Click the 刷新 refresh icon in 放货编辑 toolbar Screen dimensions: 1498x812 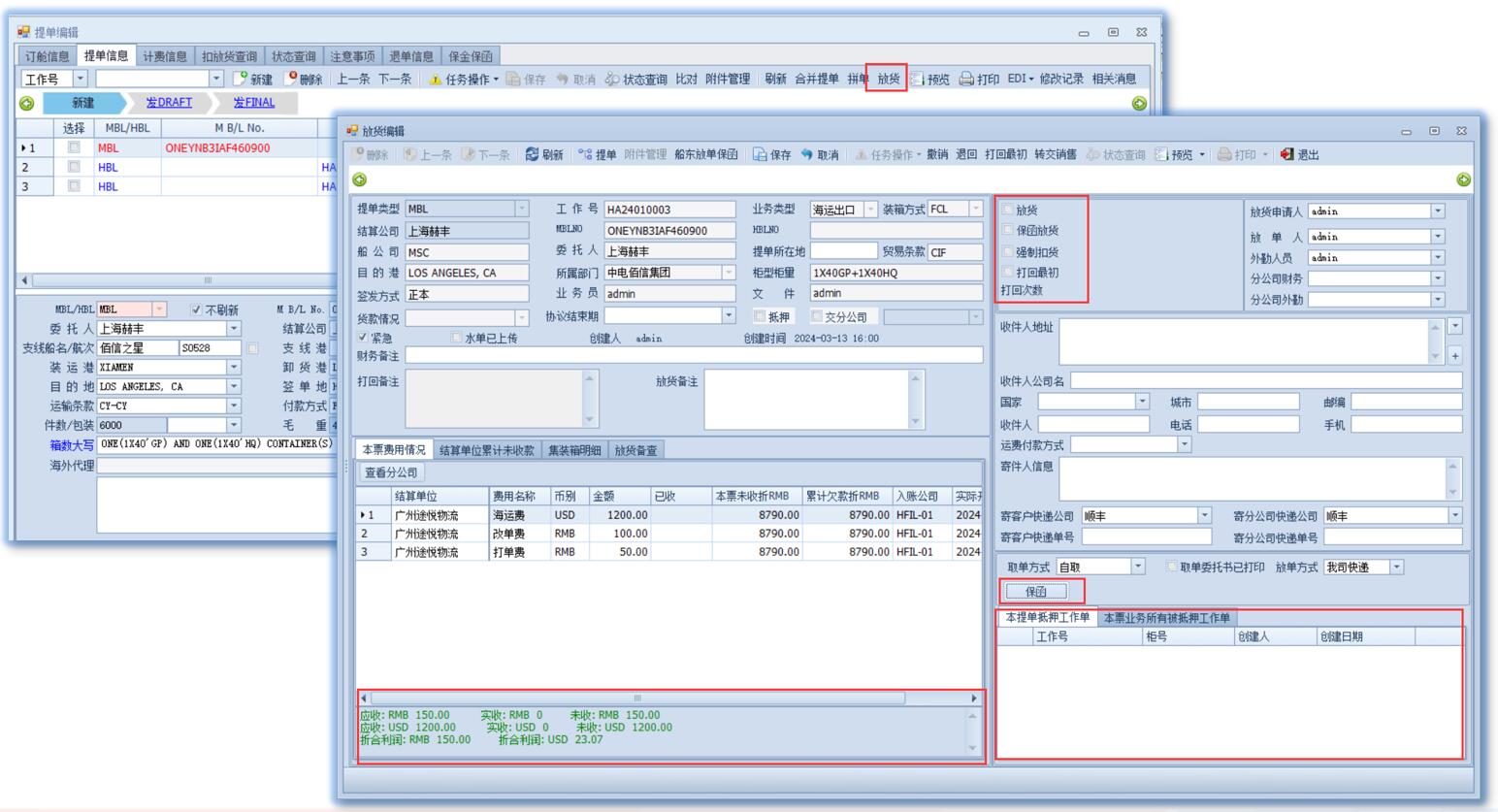[532, 154]
